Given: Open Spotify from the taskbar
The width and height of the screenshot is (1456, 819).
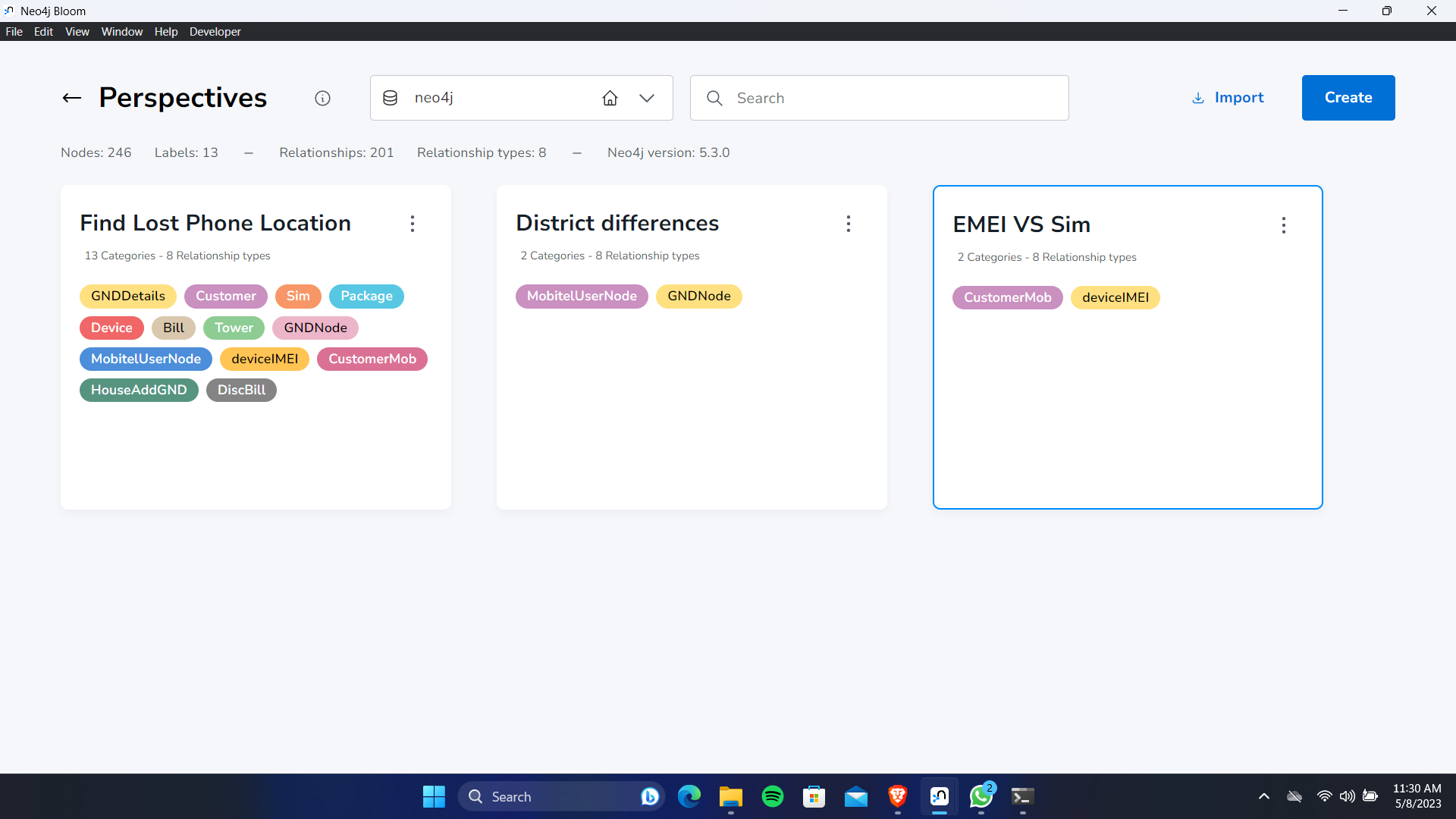Looking at the screenshot, I should pos(772,796).
